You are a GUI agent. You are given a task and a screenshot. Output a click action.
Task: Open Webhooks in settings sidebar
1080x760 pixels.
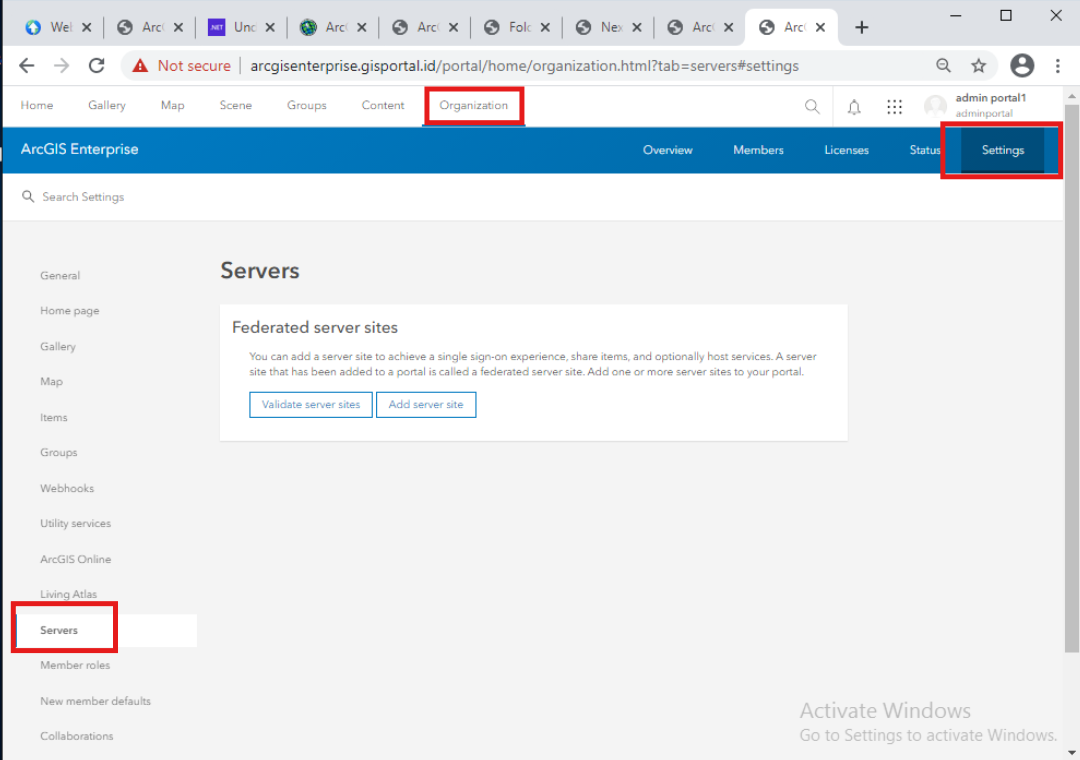point(67,489)
